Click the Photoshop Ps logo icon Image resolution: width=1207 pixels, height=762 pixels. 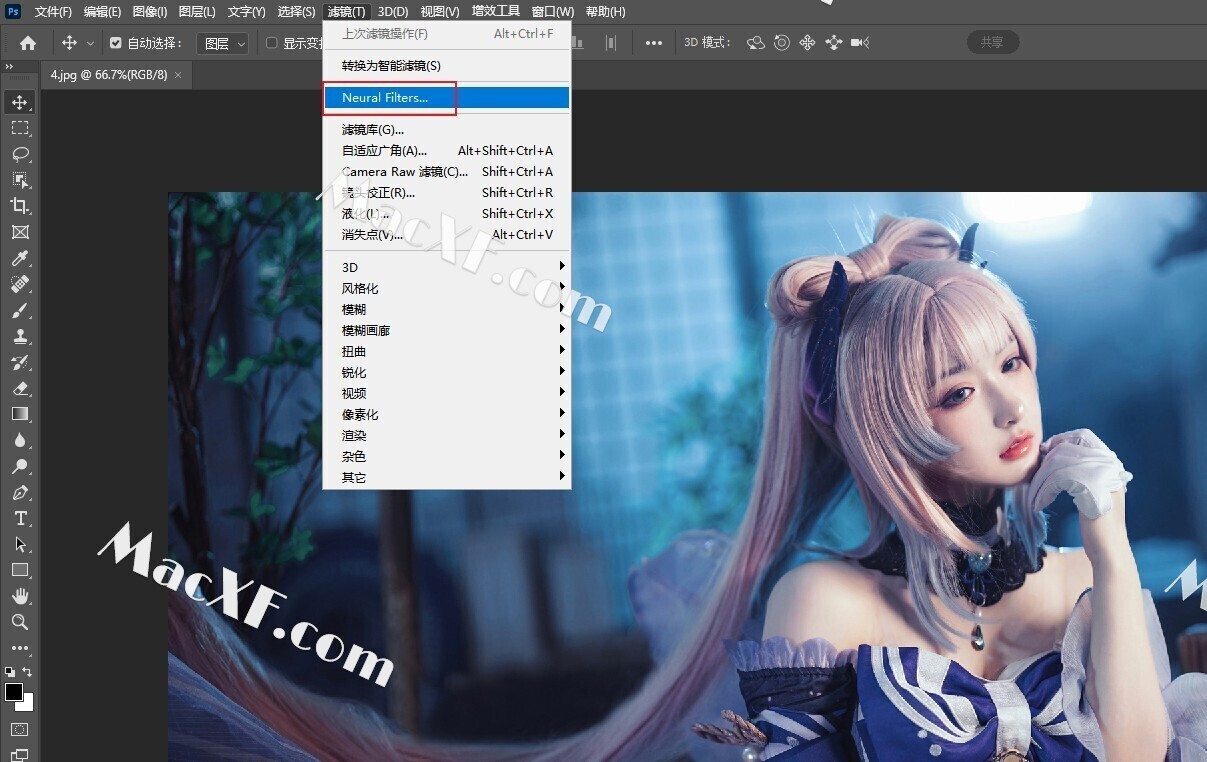pos(14,11)
